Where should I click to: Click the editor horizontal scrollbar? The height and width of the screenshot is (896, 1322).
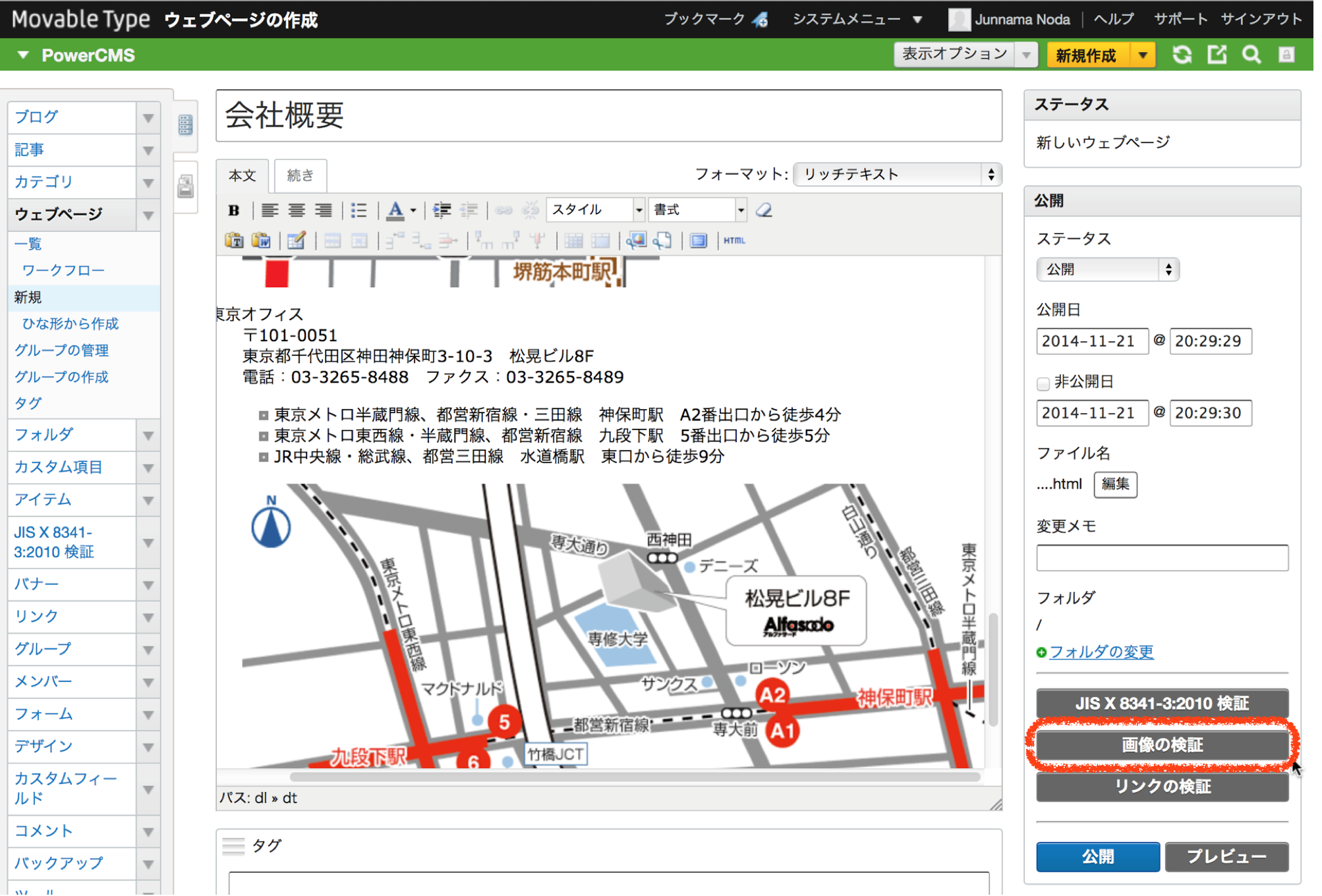635,777
